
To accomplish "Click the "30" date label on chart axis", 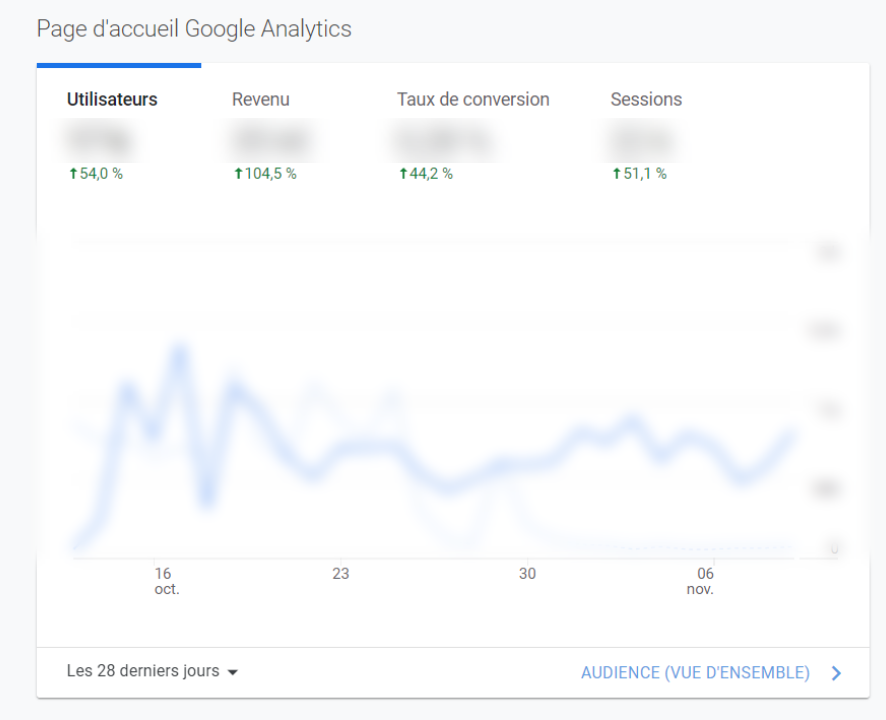I will [x=527, y=574].
